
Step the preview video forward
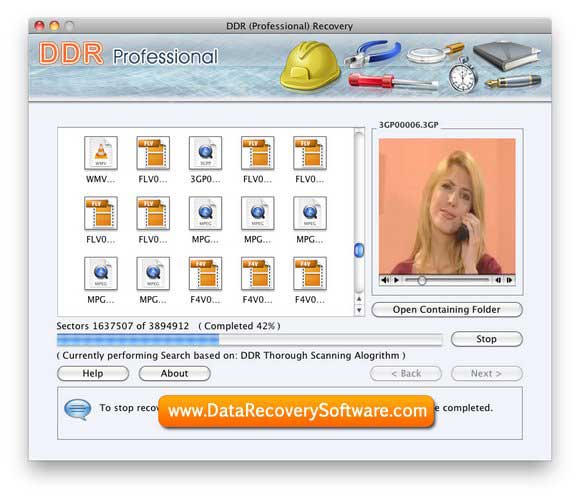pyautogui.click(x=509, y=280)
